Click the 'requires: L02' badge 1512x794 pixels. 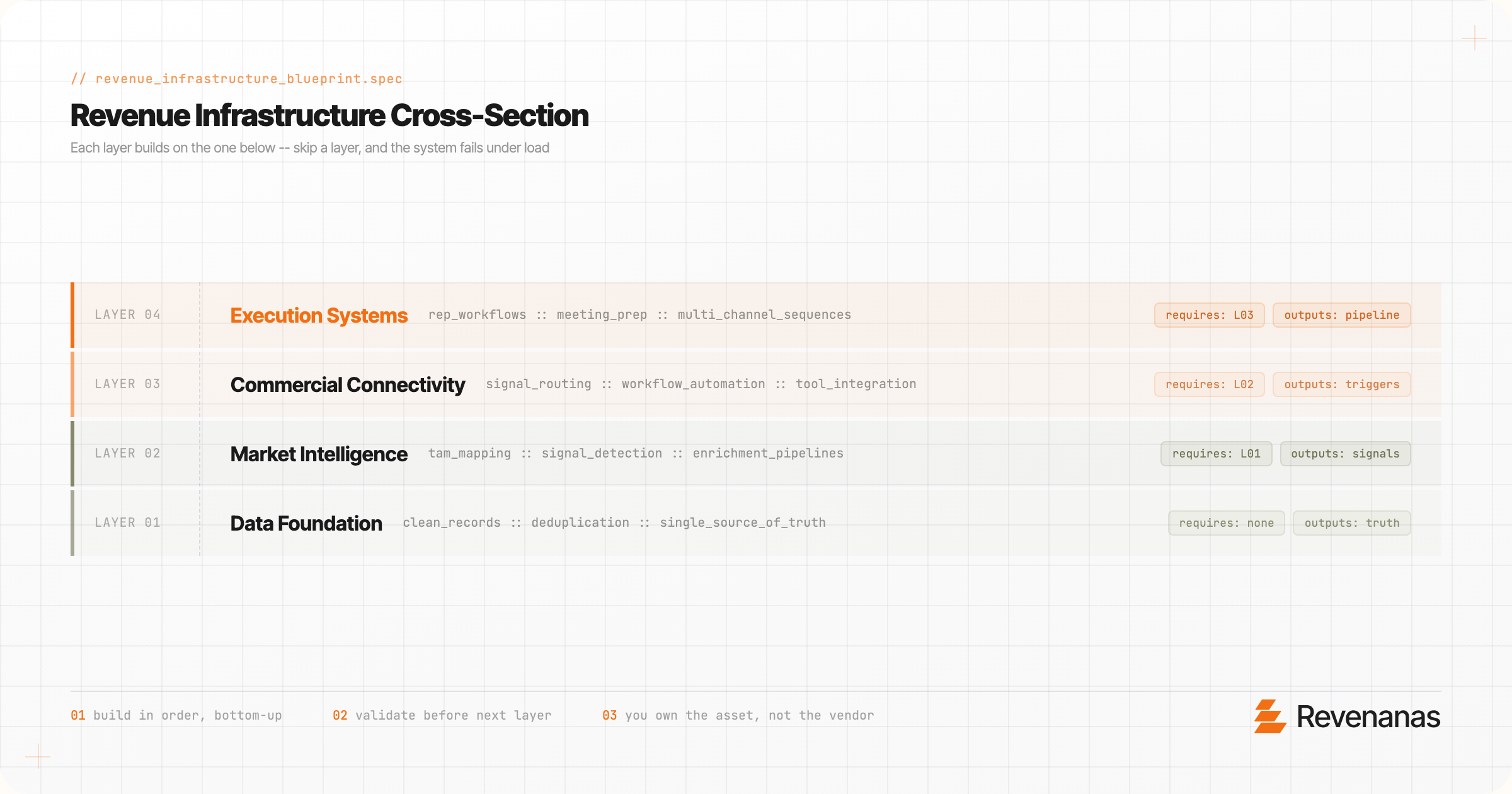click(x=1209, y=384)
